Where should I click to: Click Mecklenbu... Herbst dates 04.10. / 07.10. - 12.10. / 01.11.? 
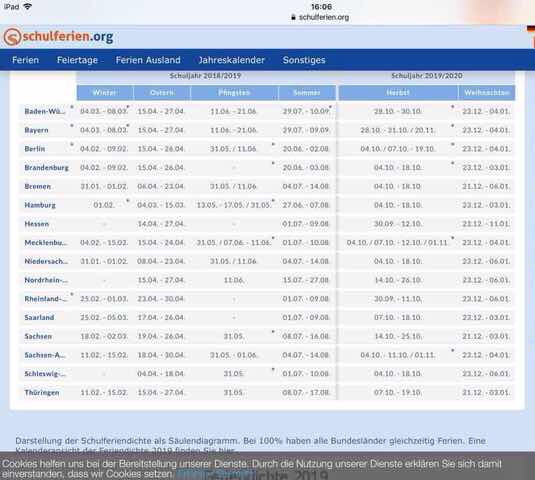pyautogui.click(x=398, y=243)
